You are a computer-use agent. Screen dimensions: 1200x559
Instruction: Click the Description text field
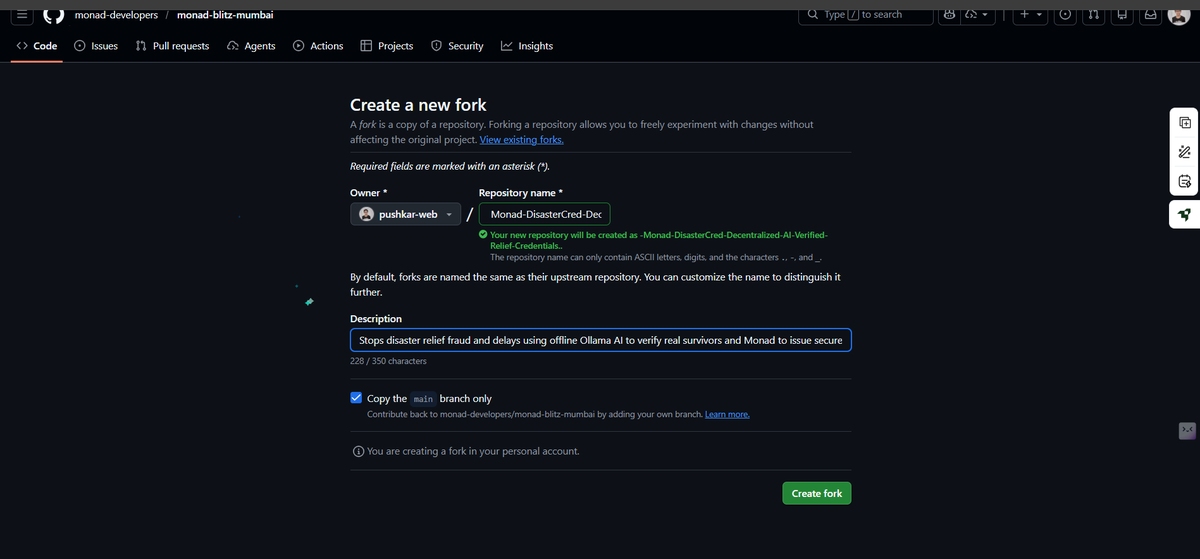pos(600,340)
